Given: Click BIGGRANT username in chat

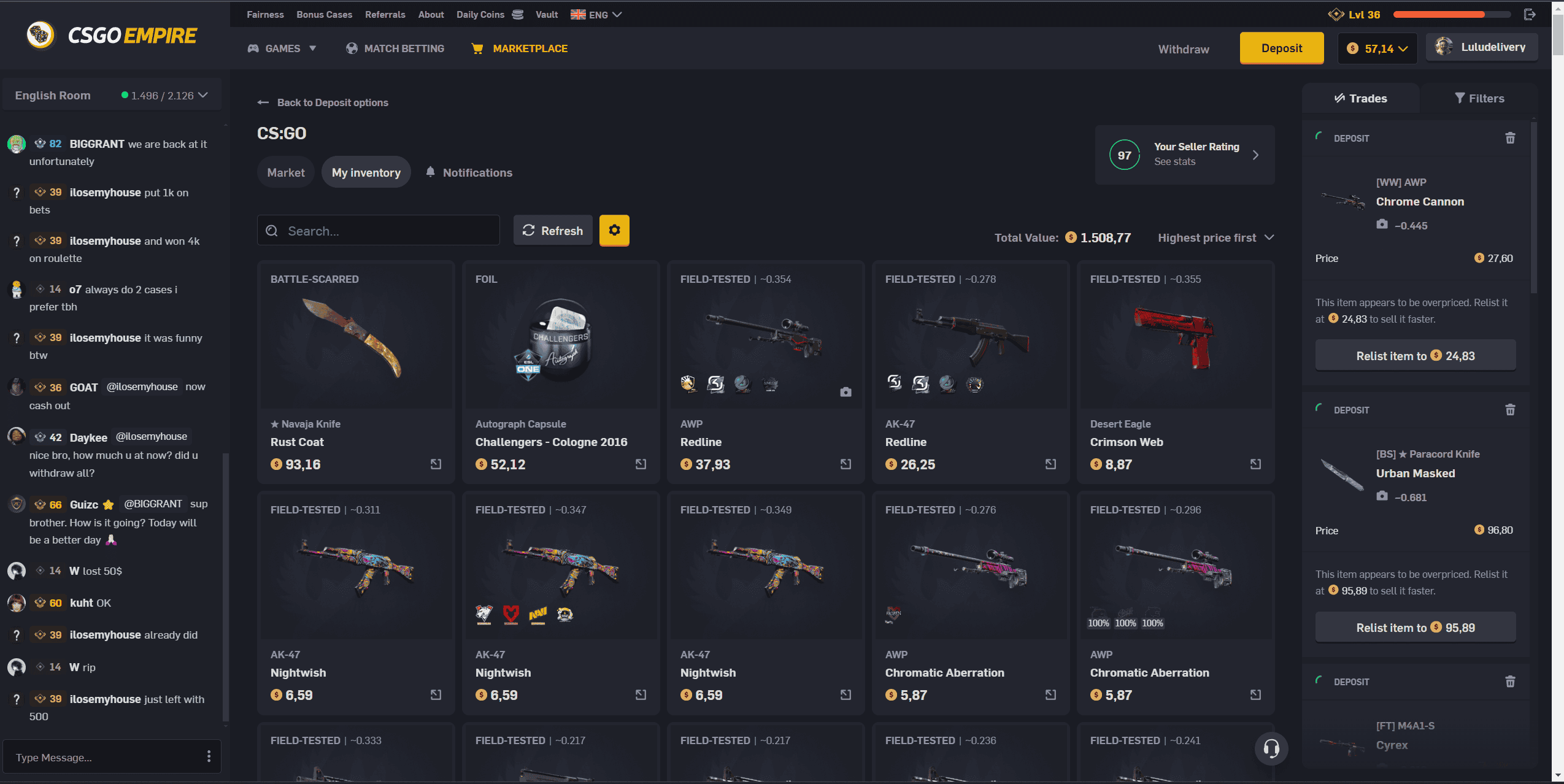Looking at the screenshot, I should pos(97,144).
